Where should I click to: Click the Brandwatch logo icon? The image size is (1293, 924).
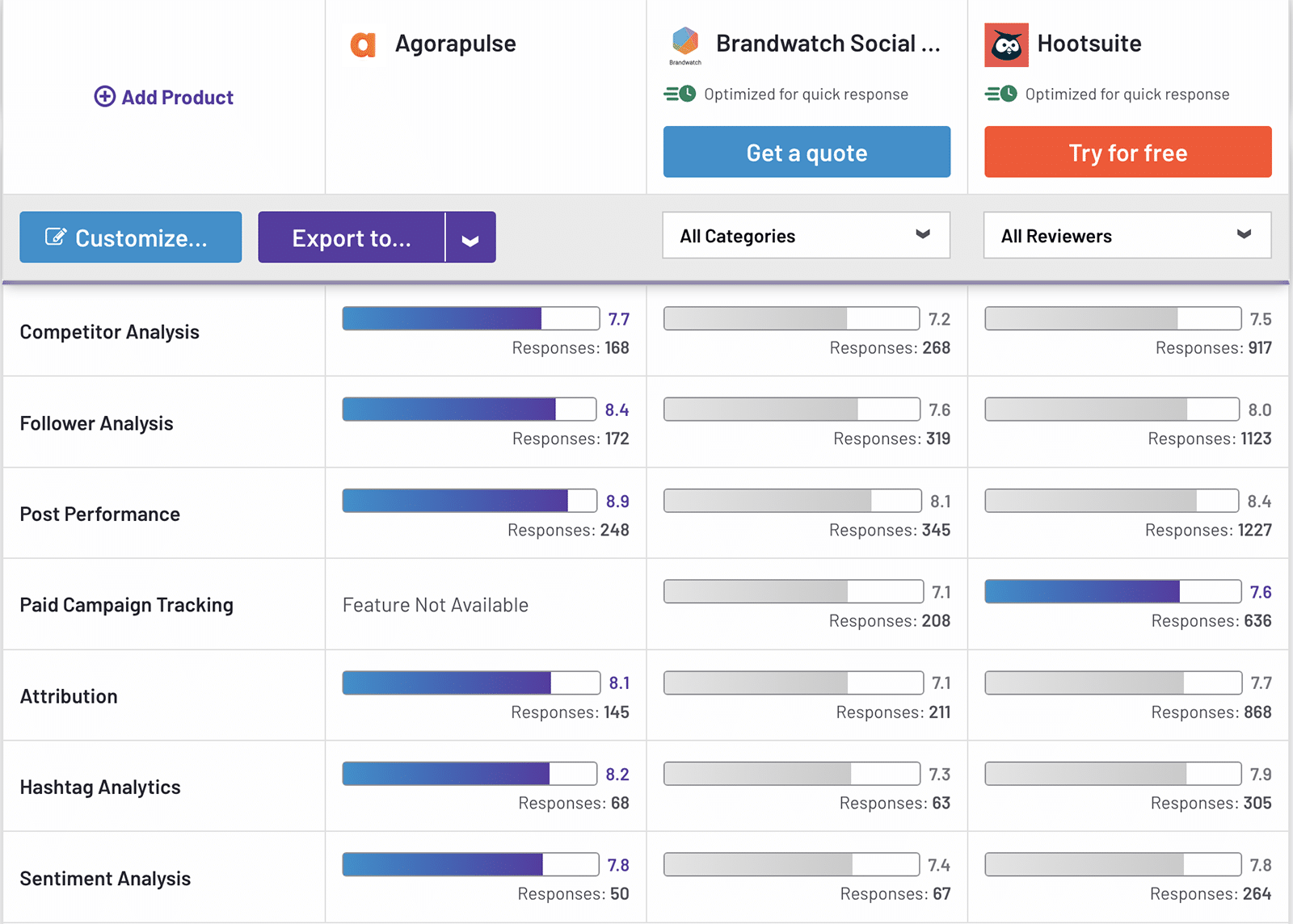[x=685, y=41]
